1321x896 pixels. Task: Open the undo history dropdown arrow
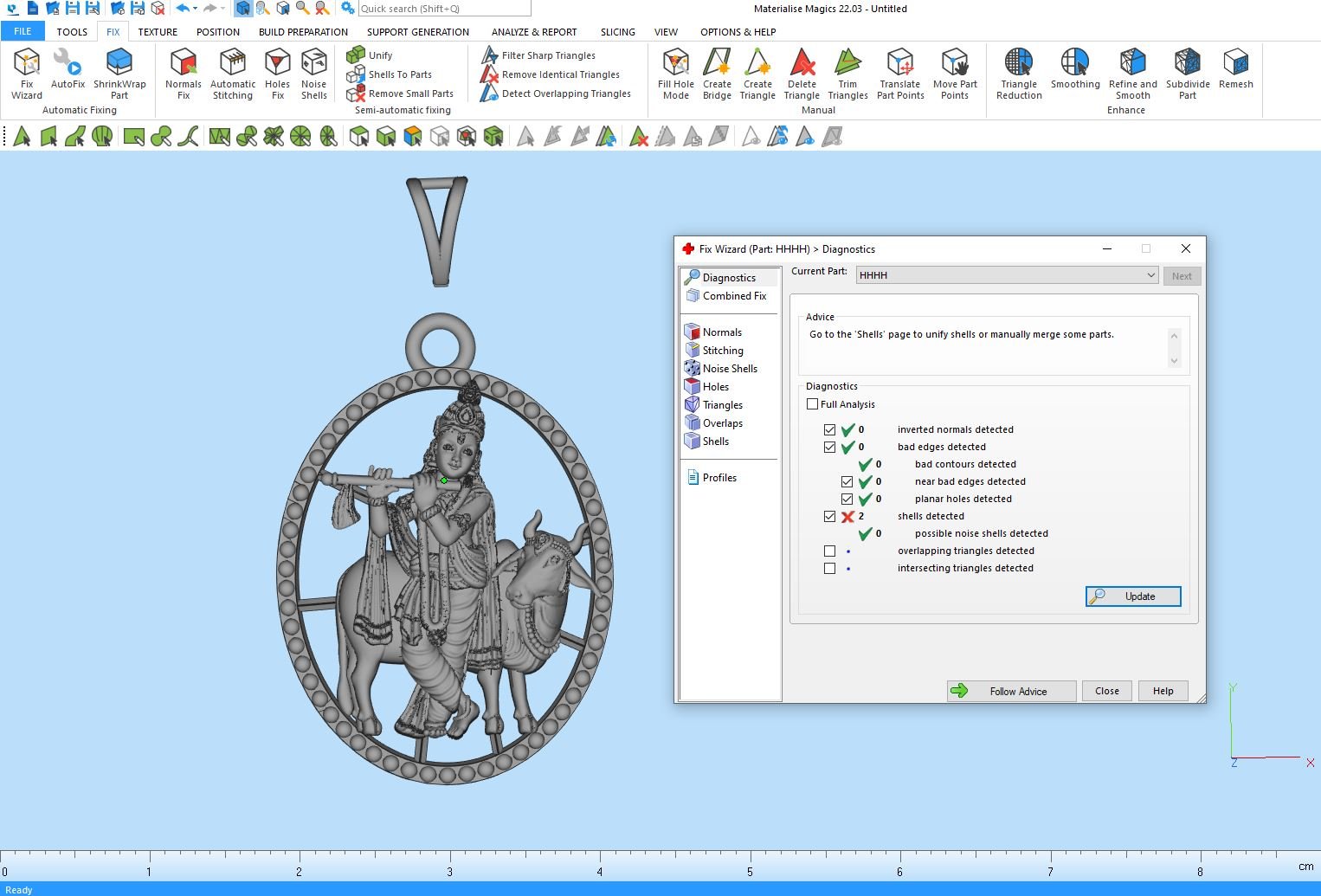click(x=196, y=9)
